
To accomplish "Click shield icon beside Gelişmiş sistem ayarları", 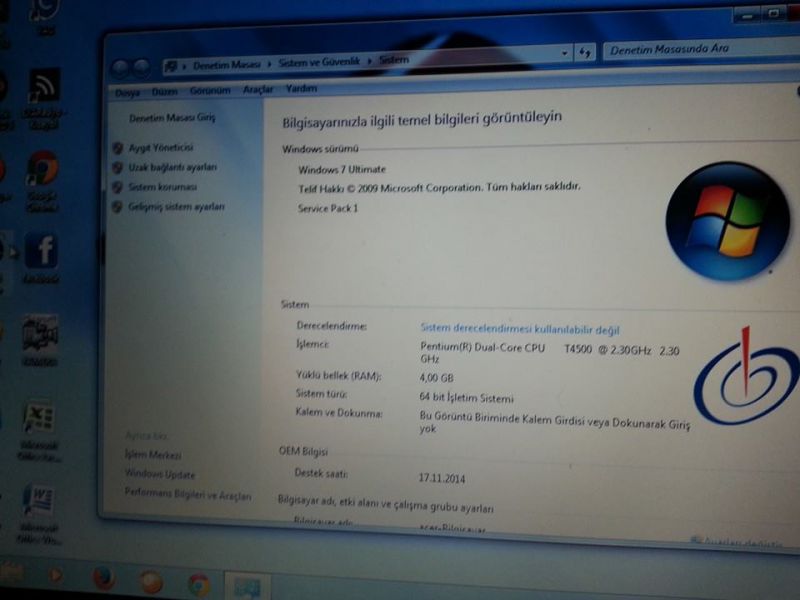I will (117, 207).
